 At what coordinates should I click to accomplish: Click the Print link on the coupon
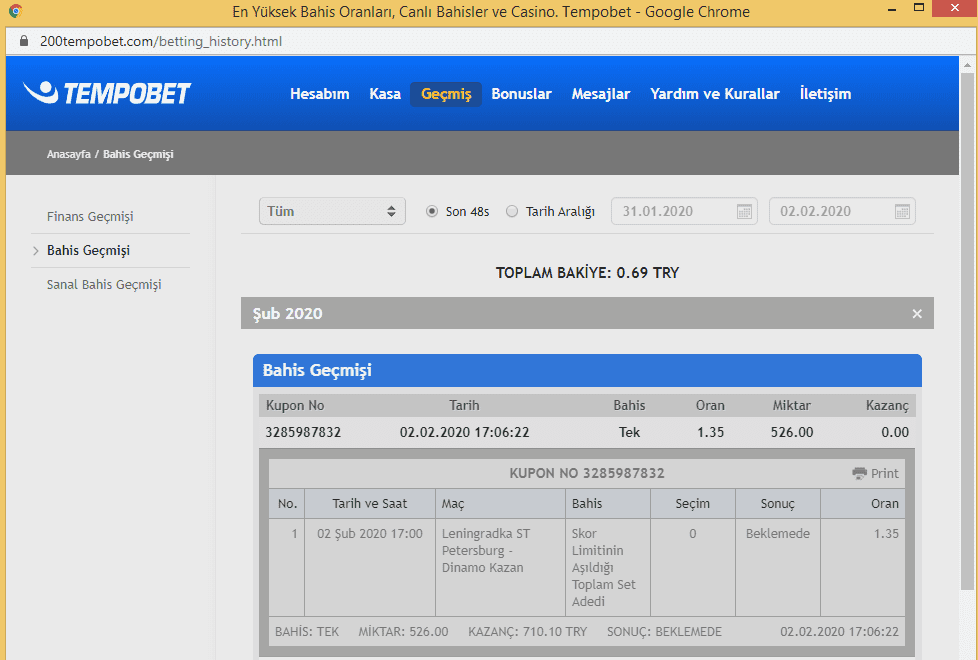click(x=884, y=473)
